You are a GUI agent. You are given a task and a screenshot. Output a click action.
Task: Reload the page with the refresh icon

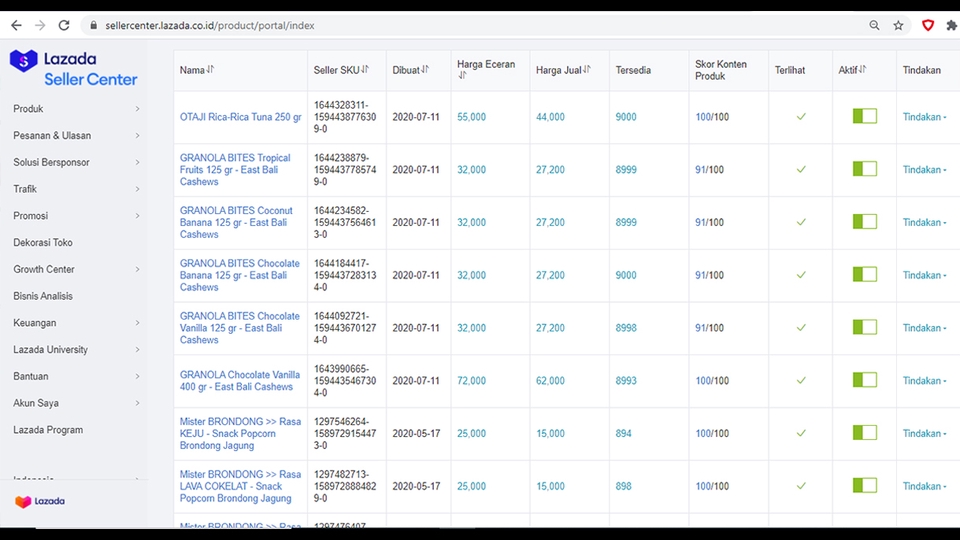click(64, 25)
